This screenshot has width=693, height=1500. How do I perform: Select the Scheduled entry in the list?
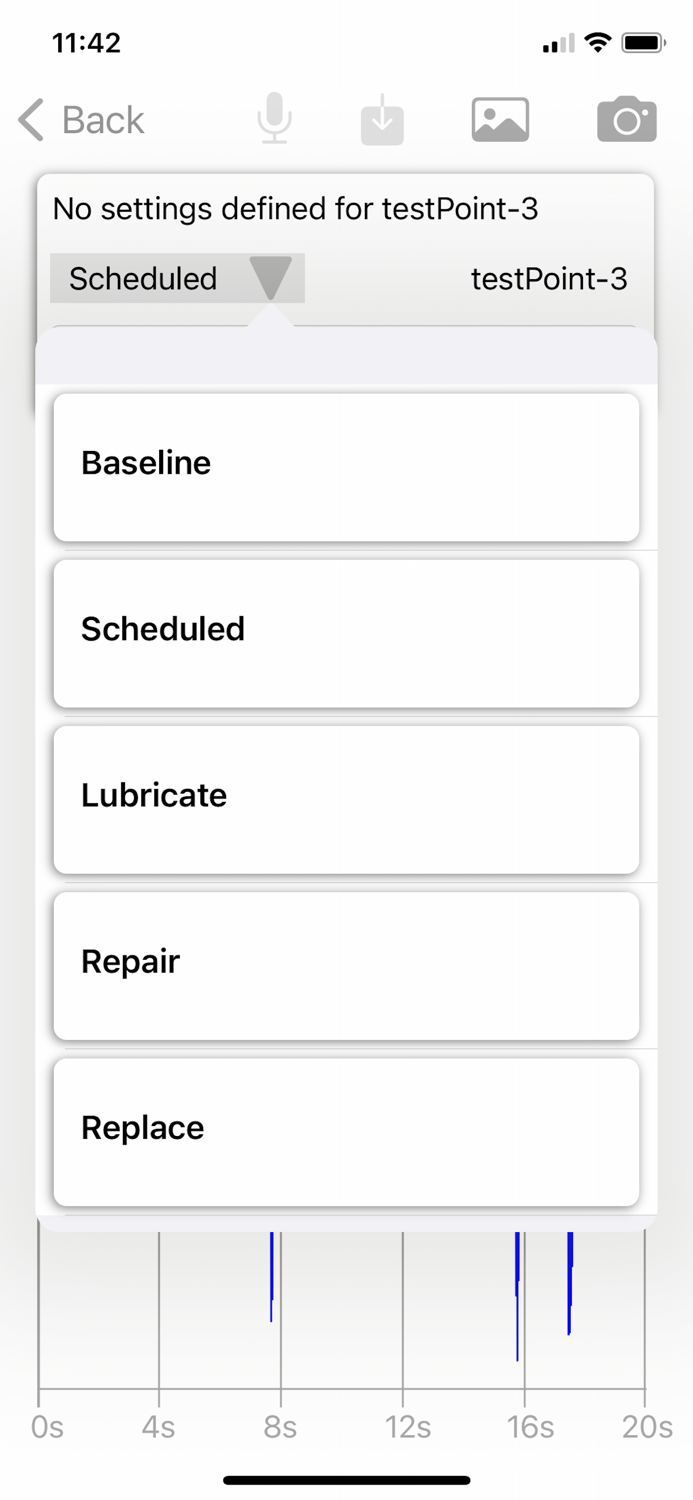pyautogui.click(x=346, y=629)
